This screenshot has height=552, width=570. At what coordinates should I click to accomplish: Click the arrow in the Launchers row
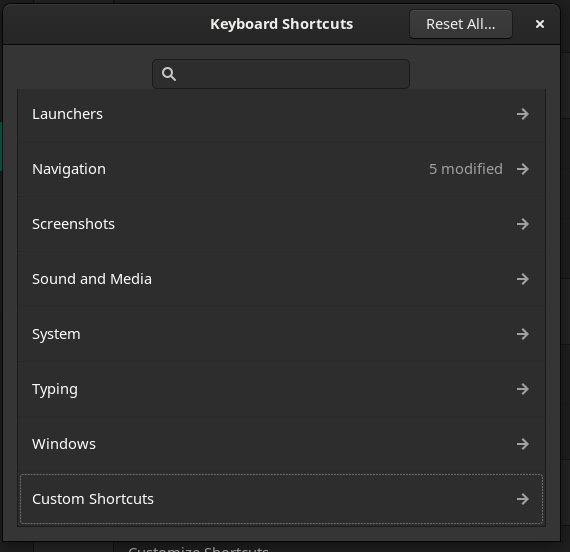point(523,114)
